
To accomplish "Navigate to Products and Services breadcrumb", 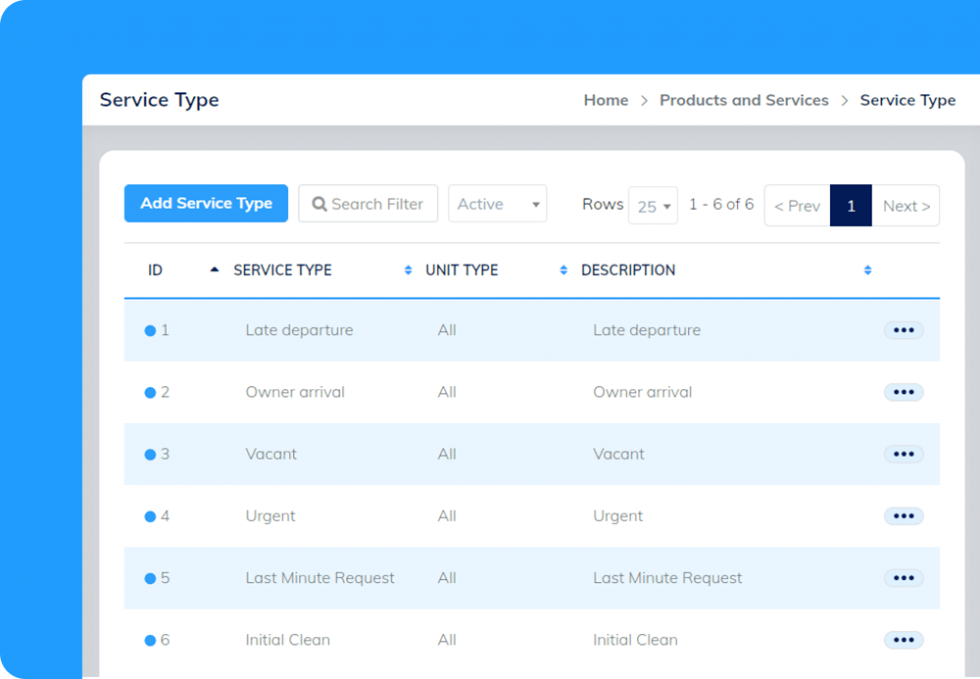I will (x=744, y=100).
